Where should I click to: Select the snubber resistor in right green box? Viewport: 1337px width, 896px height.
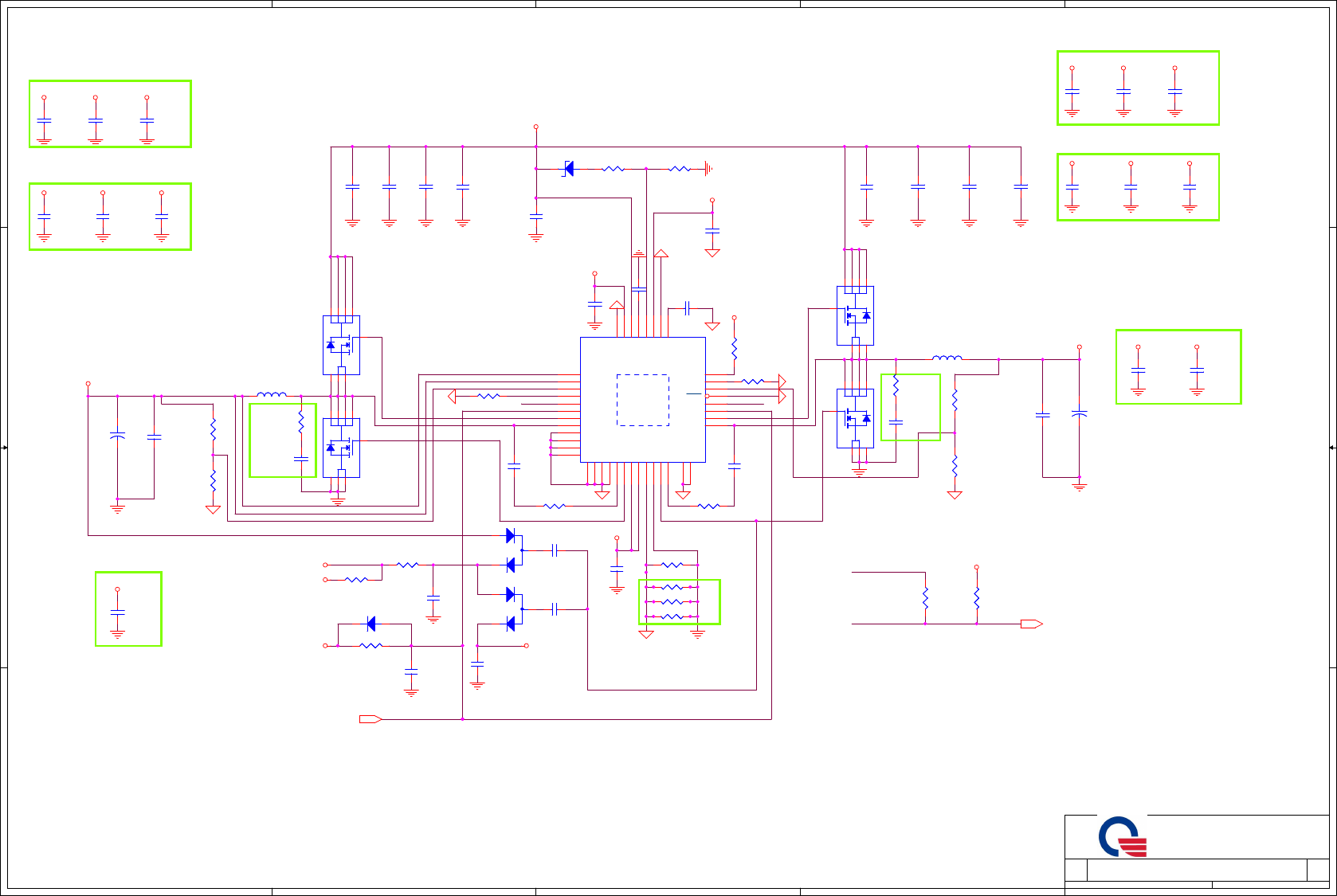click(896, 385)
